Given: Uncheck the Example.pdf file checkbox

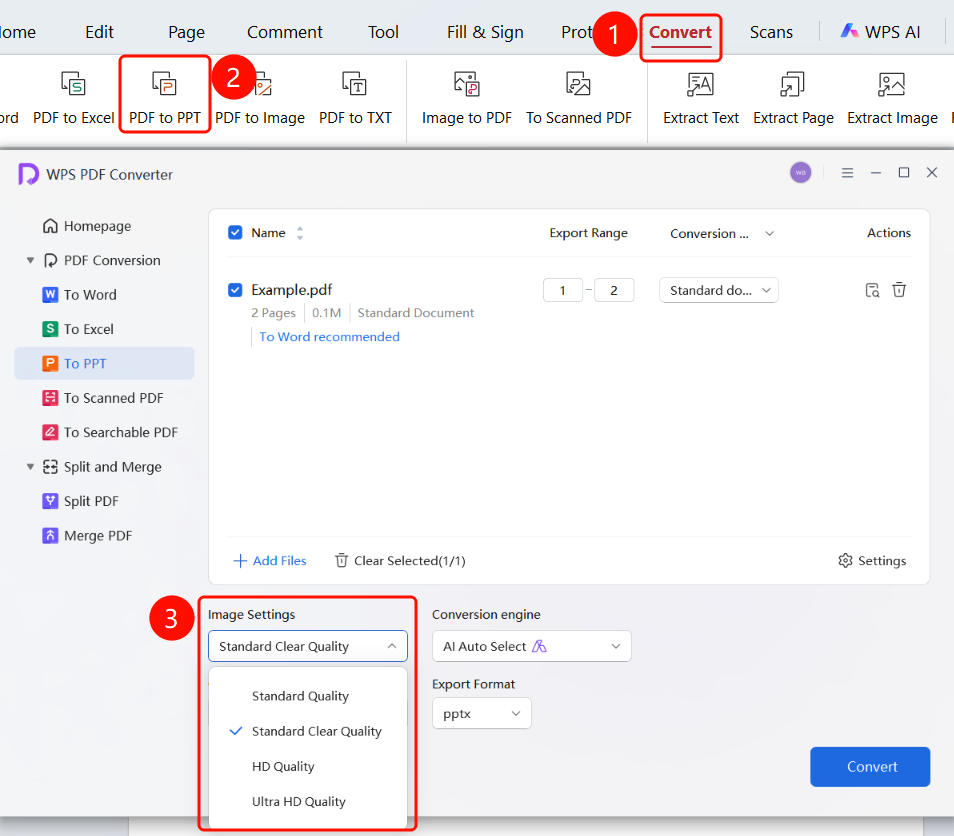Looking at the screenshot, I should [x=235, y=290].
